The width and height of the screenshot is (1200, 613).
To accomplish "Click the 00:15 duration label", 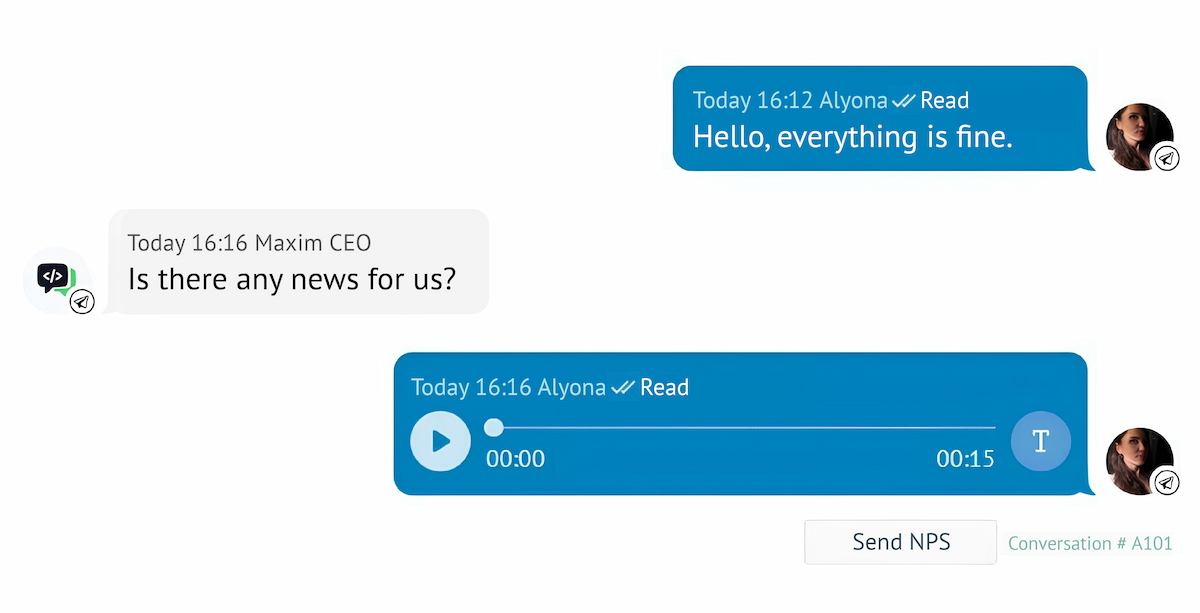I will (x=965, y=459).
